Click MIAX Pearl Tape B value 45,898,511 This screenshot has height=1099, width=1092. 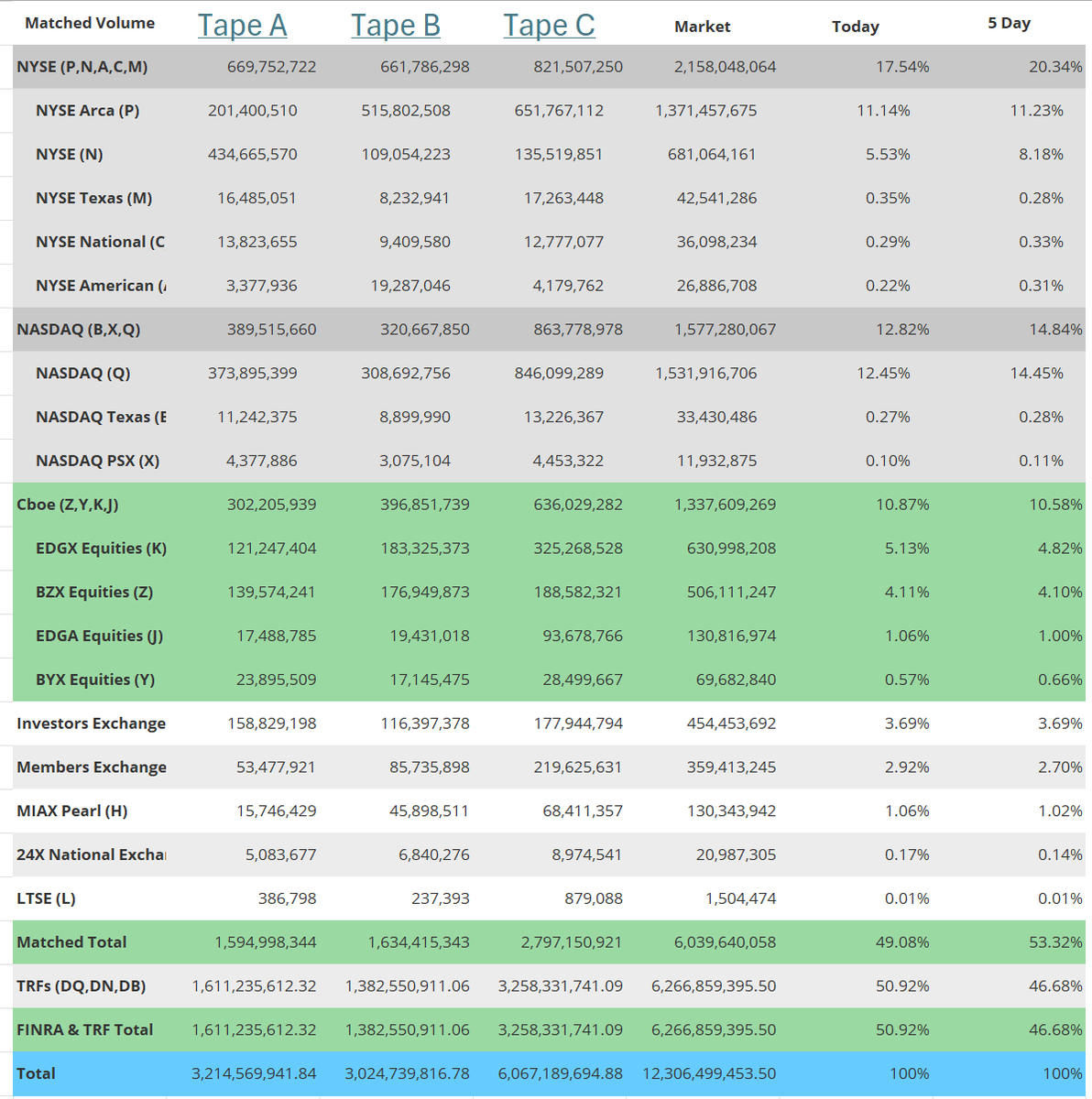tap(429, 811)
